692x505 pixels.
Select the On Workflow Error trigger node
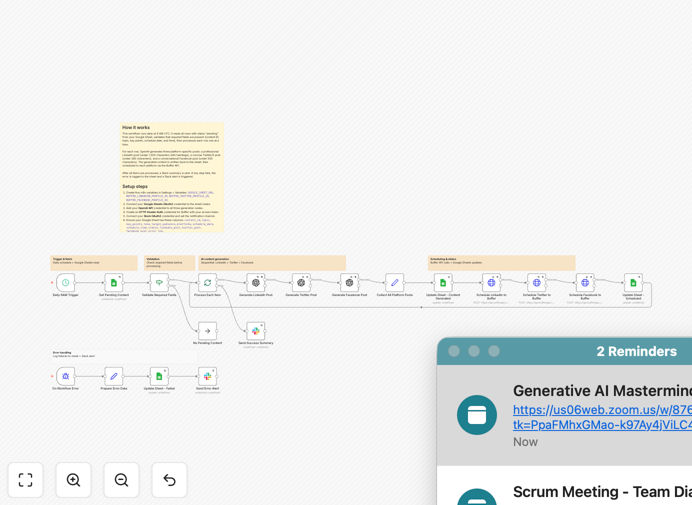click(x=65, y=377)
